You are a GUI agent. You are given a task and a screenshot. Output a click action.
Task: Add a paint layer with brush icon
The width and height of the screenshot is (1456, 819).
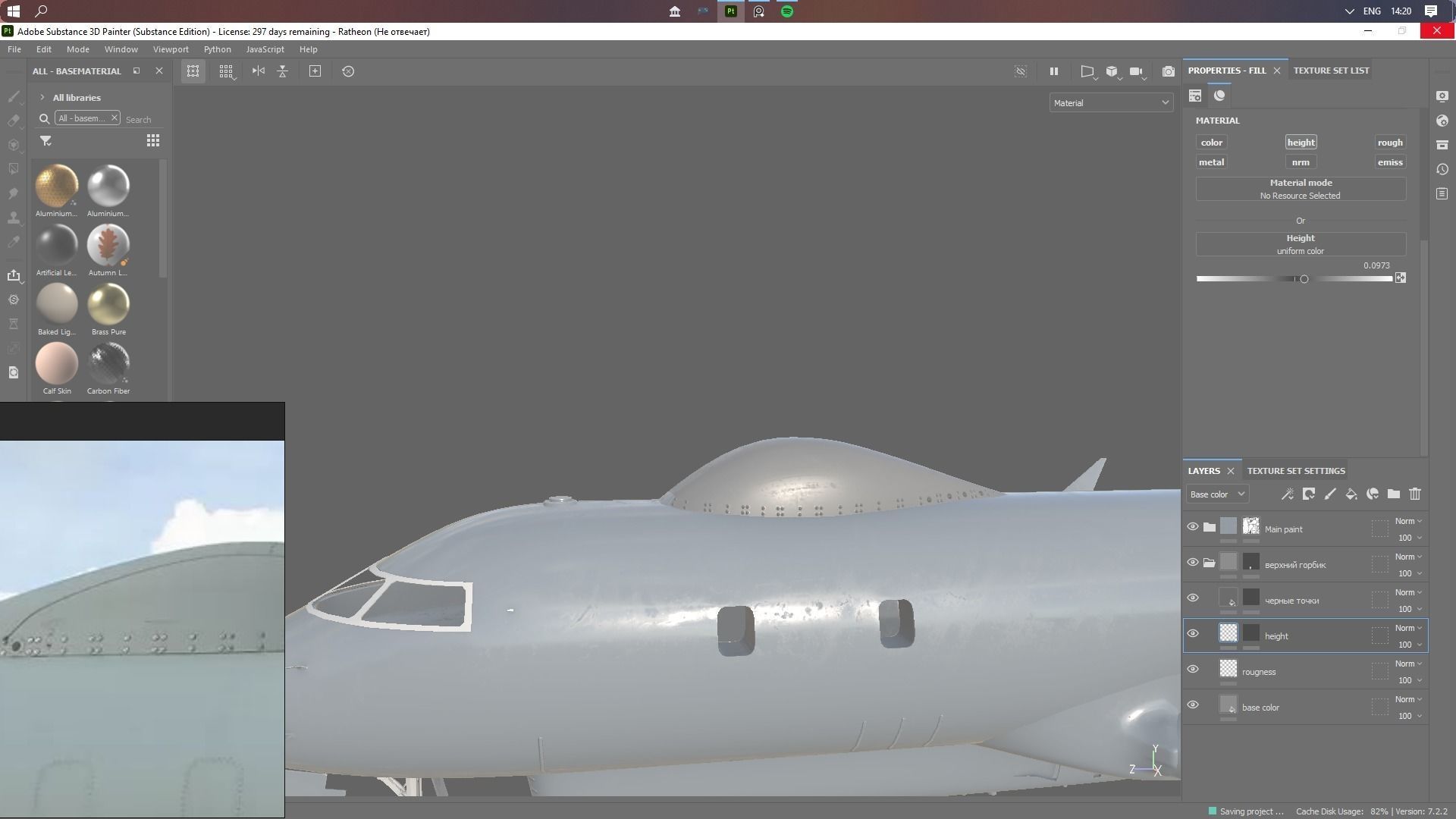pos(1330,494)
